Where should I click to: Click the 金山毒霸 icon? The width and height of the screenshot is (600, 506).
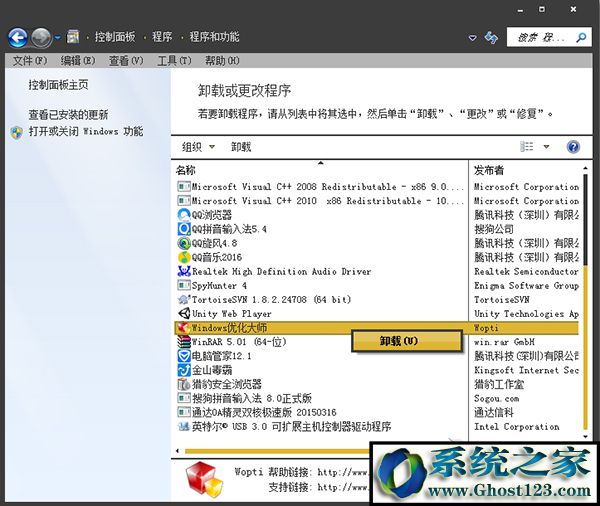click(184, 370)
